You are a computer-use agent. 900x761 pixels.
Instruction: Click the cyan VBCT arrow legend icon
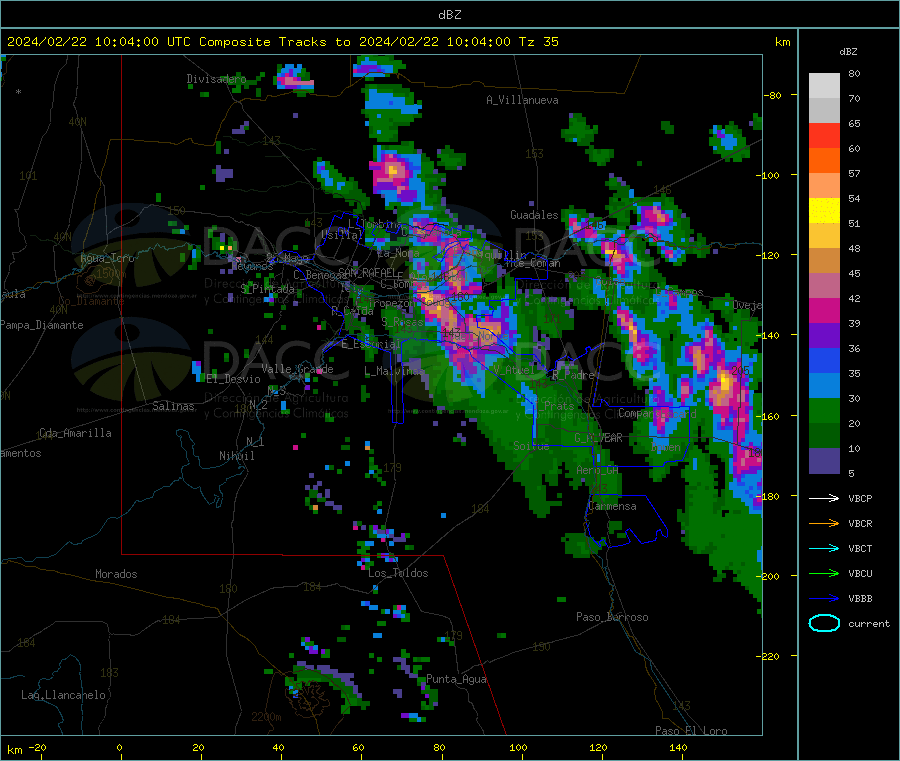point(824,548)
